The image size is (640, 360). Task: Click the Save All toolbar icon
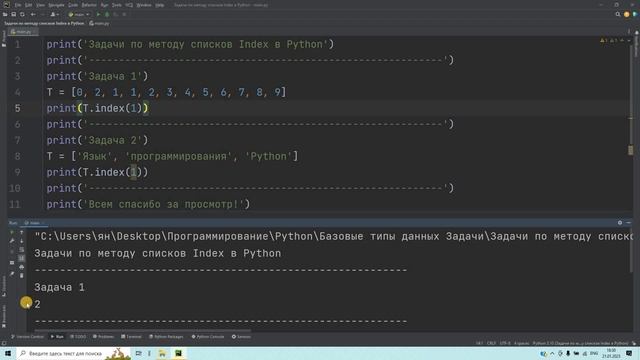[13, 14]
